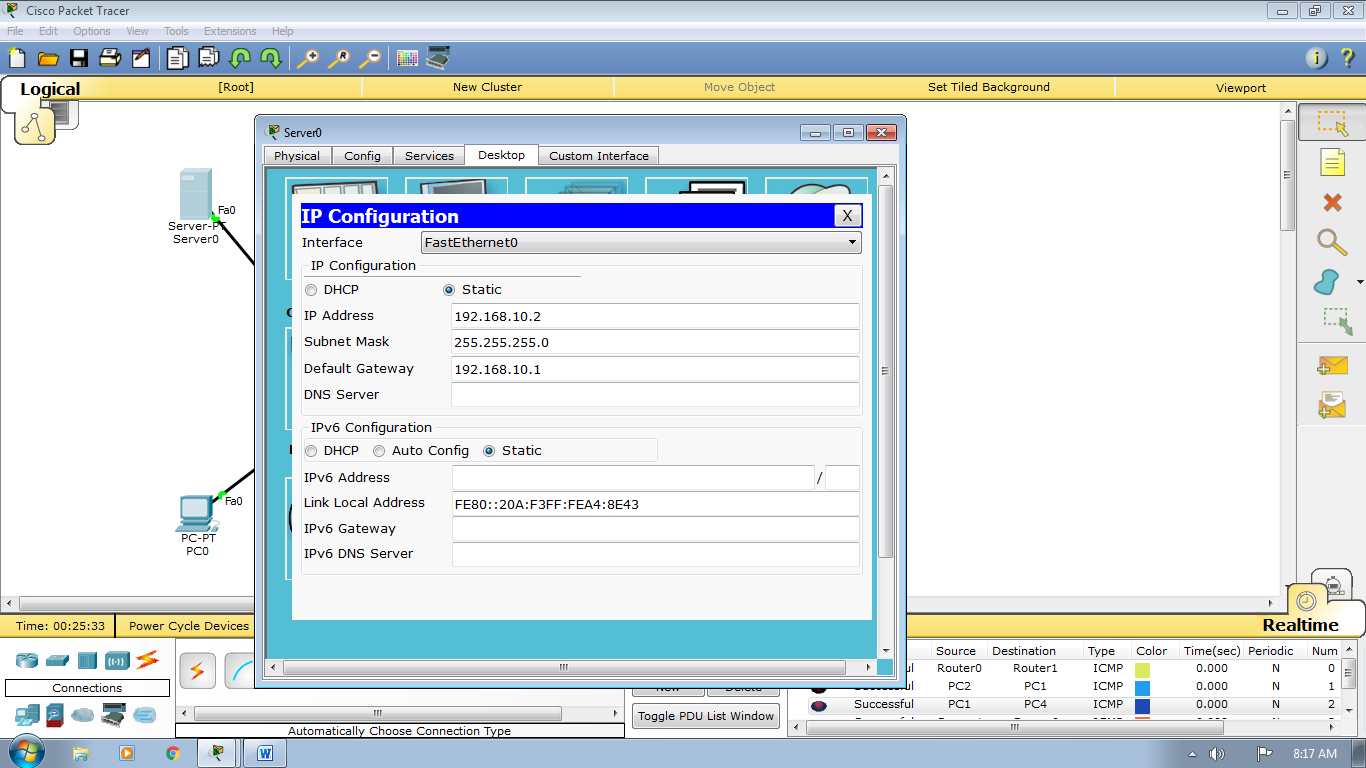Pick the Place Note tool
Image resolution: width=1366 pixels, height=768 pixels.
point(1332,162)
